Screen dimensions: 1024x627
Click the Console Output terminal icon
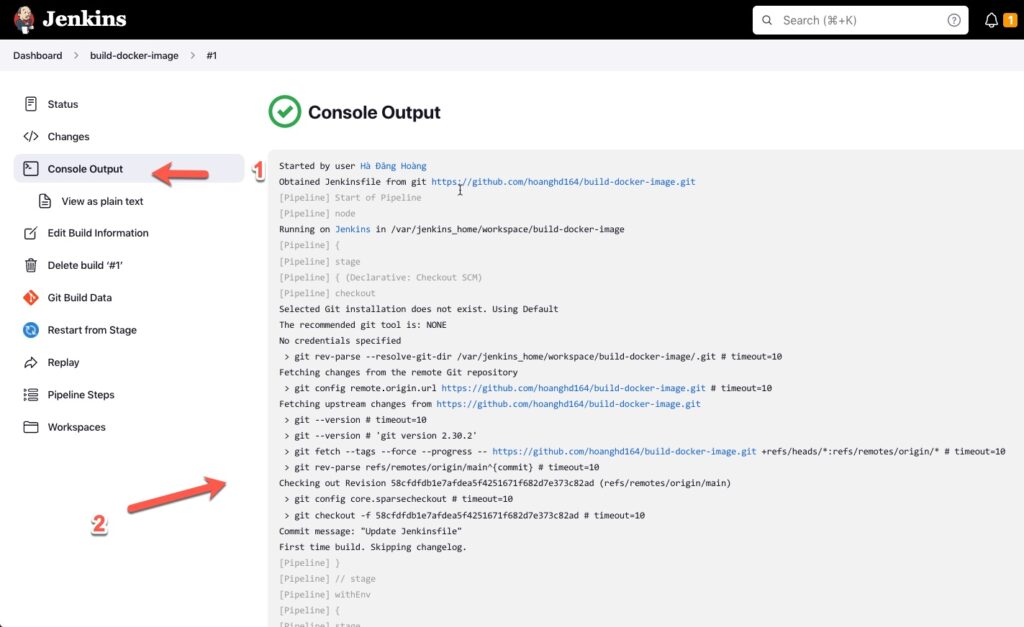click(x=31, y=169)
